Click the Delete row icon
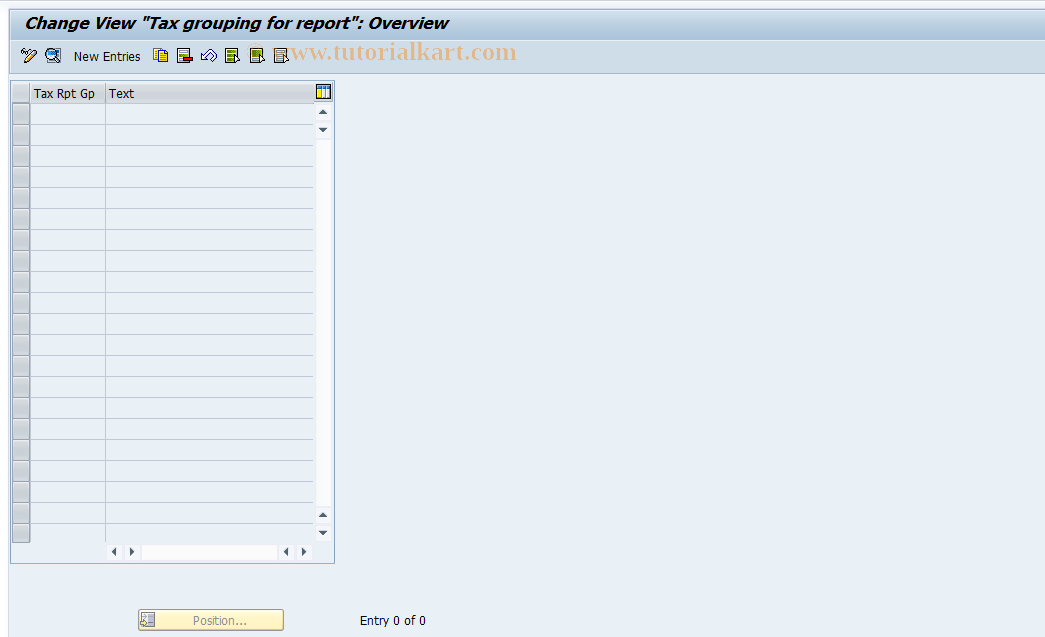The image size is (1045, 637). pyautogui.click(x=185, y=56)
